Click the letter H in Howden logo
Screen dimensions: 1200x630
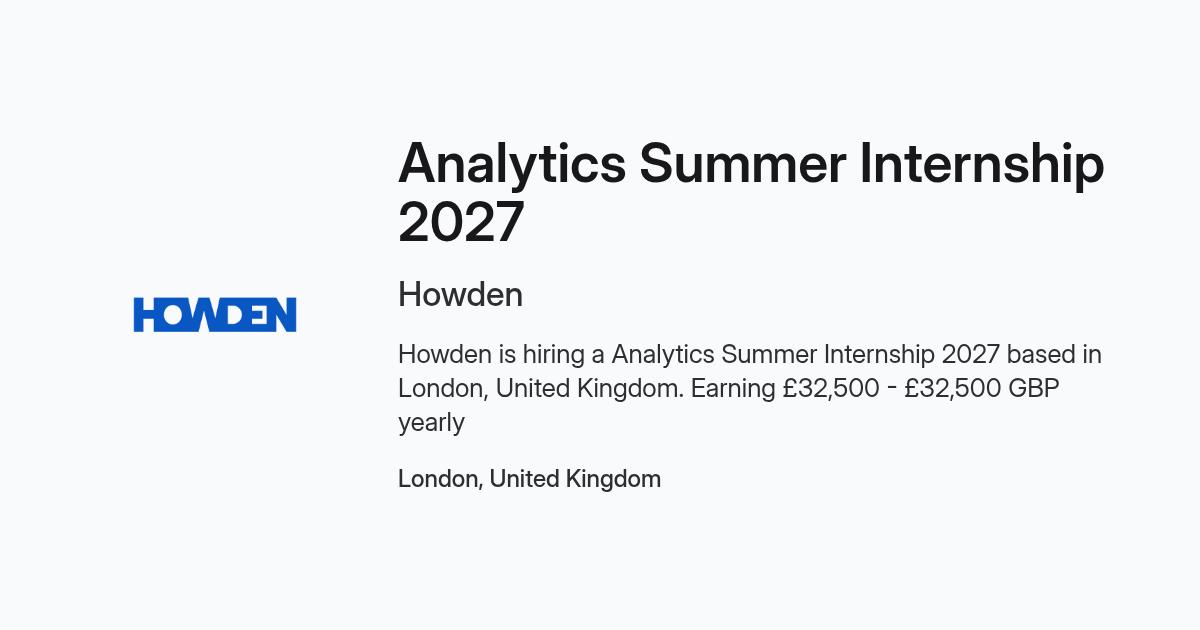(147, 314)
